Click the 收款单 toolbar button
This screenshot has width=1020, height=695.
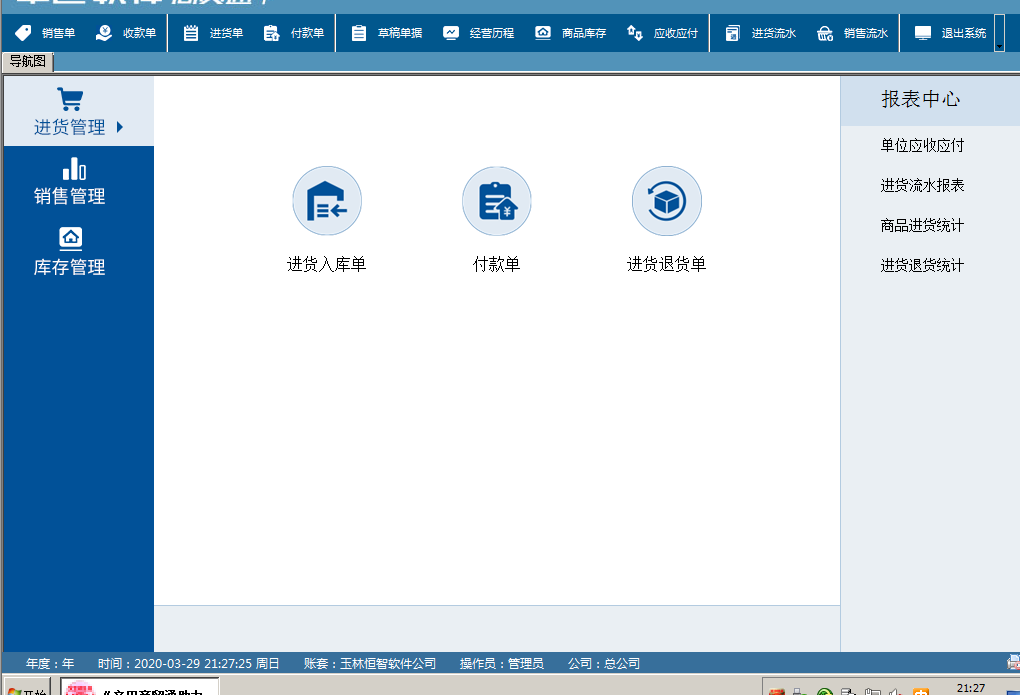pyautogui.click(x=127, y=33)
